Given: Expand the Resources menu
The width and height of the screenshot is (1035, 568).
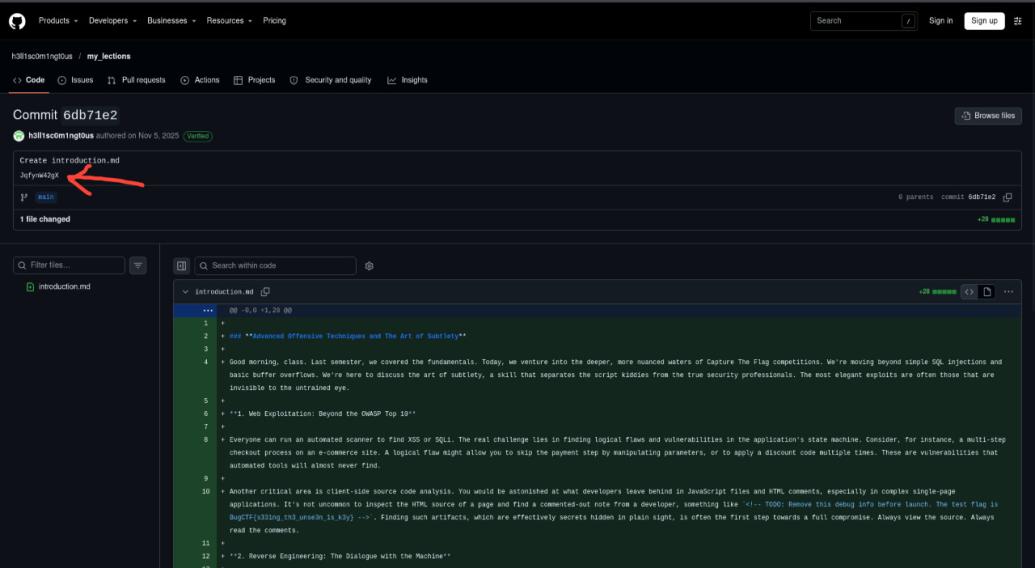Looking at the screenshot, I should pyautogui.click(x=229, y=20).
